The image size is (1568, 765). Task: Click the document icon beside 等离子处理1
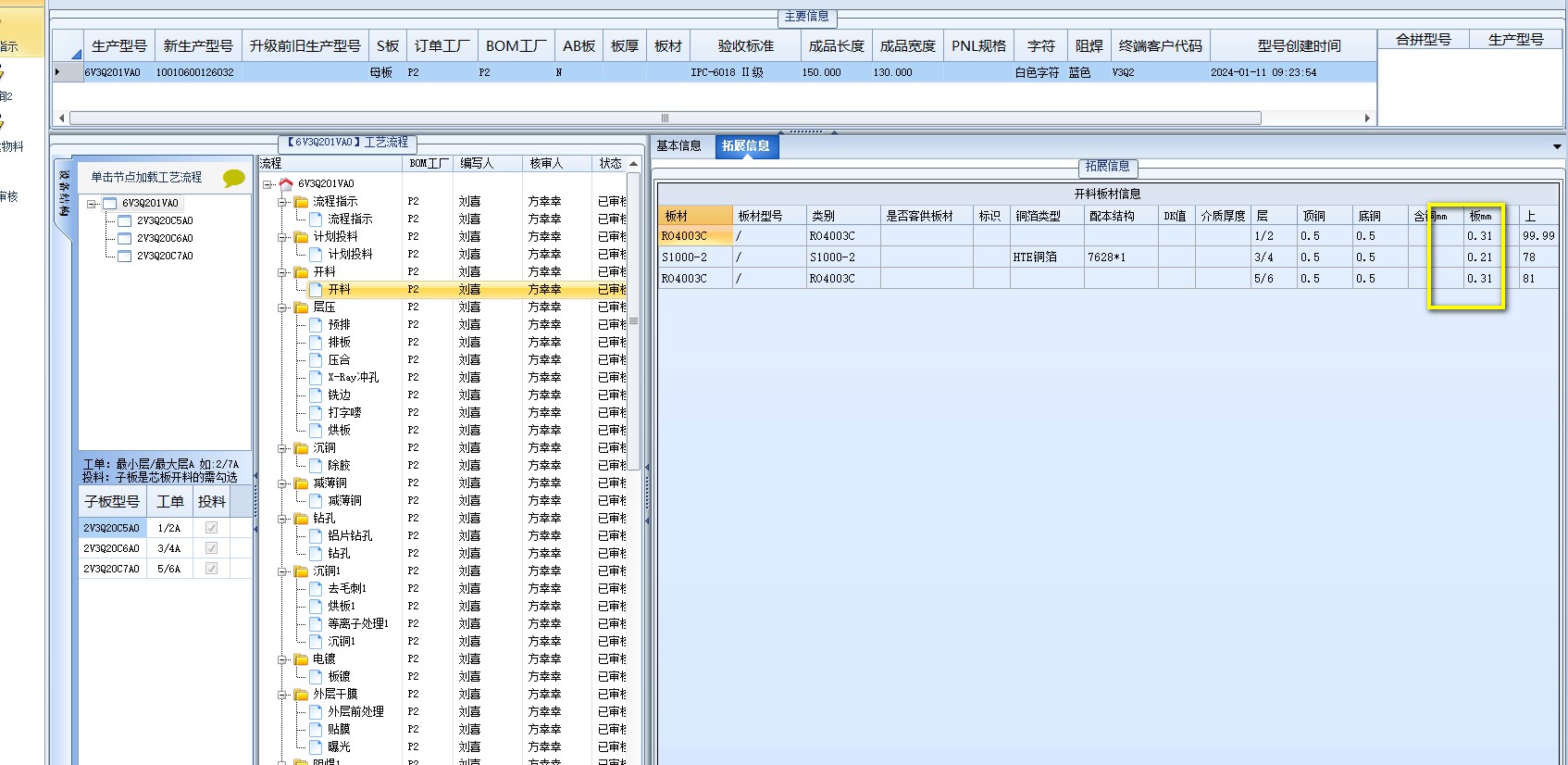coord(316,623)
